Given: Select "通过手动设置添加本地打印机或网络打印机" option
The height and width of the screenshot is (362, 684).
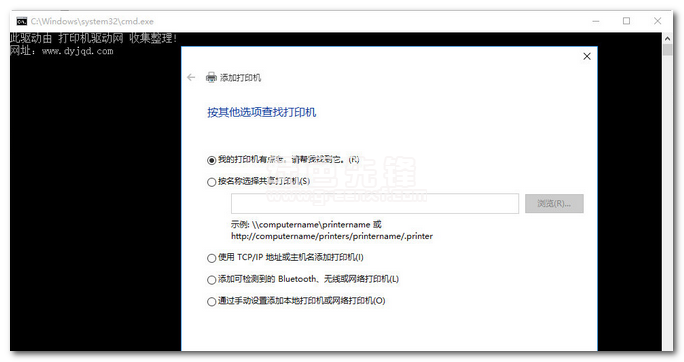Looking at the screenshot, I should 212,301.
